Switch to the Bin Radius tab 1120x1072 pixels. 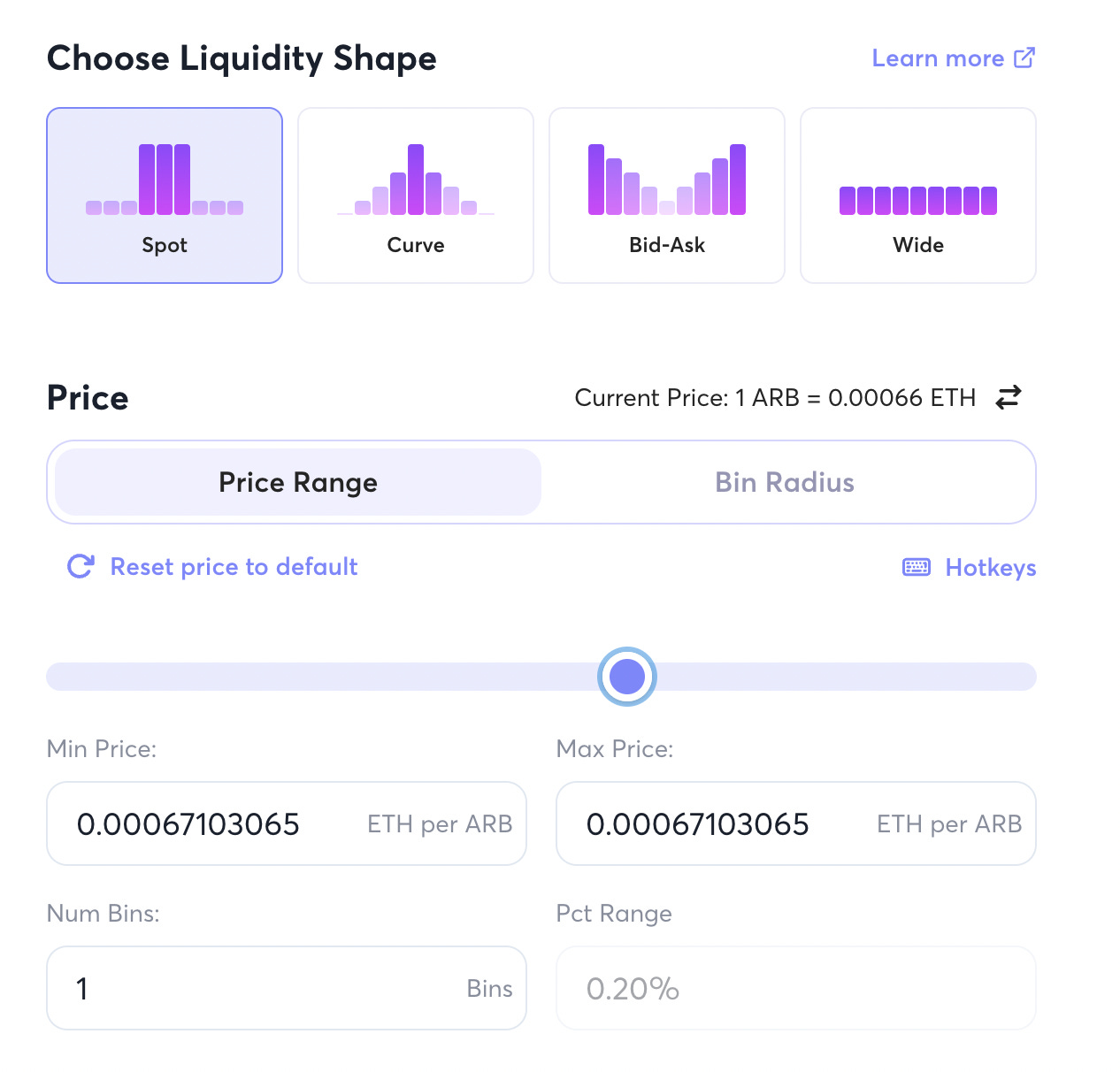784,482
